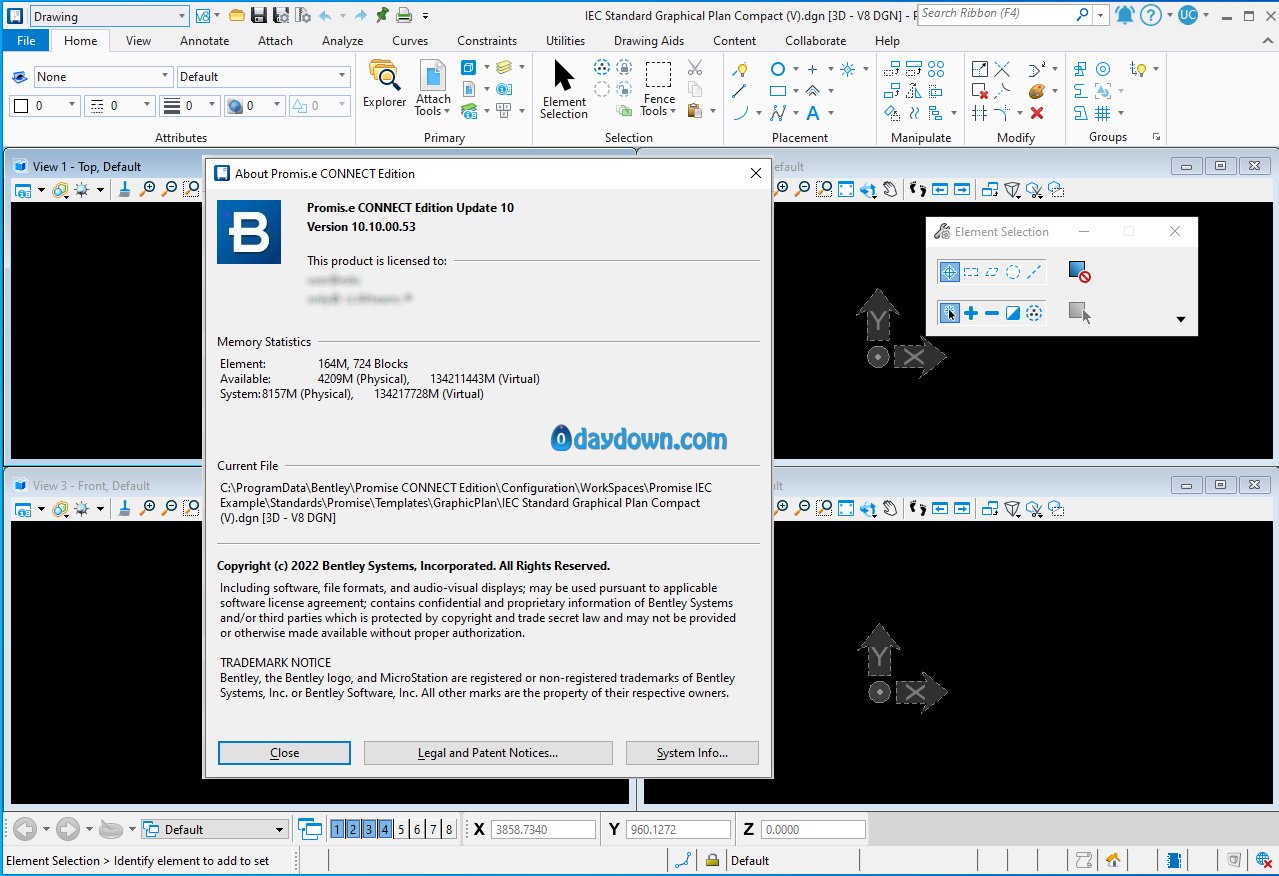
Task: Open the Fence Tools button
Action: (x=659, y=88)
